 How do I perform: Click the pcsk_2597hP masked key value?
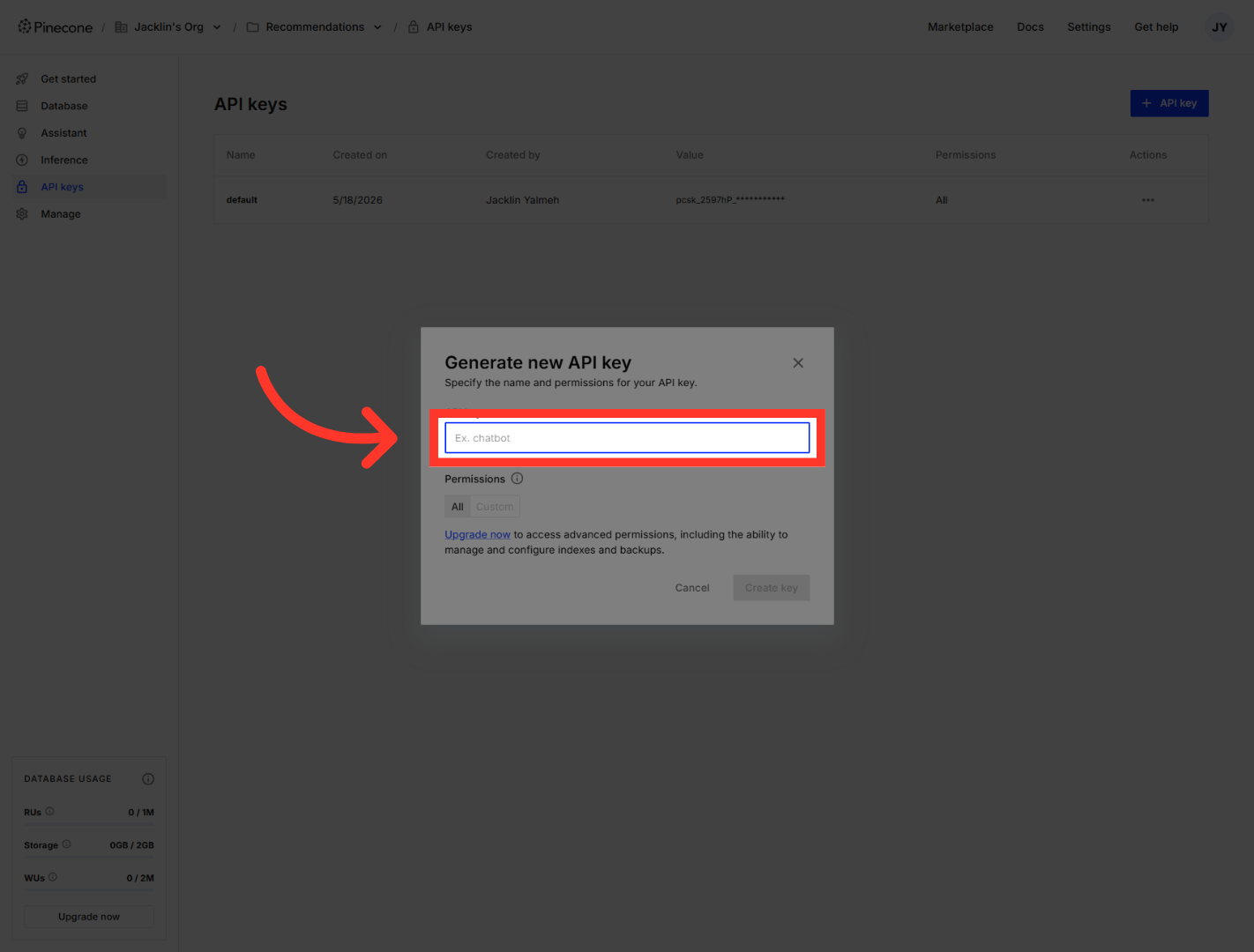tap(730, 200)
